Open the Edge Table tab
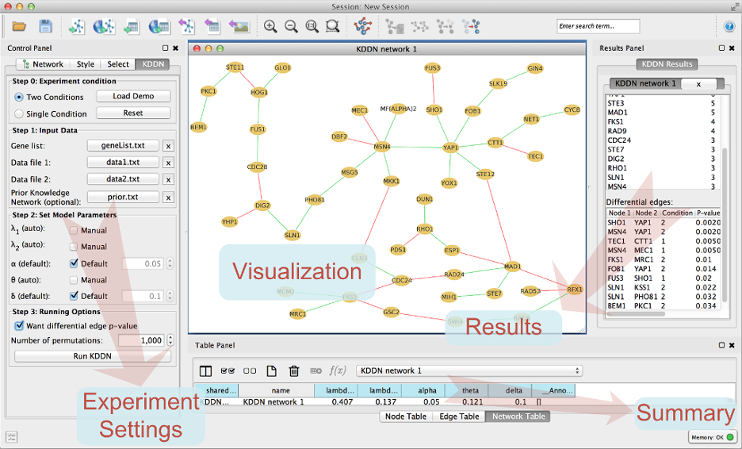This screenshot has width=742, height=449. (456, 416)
